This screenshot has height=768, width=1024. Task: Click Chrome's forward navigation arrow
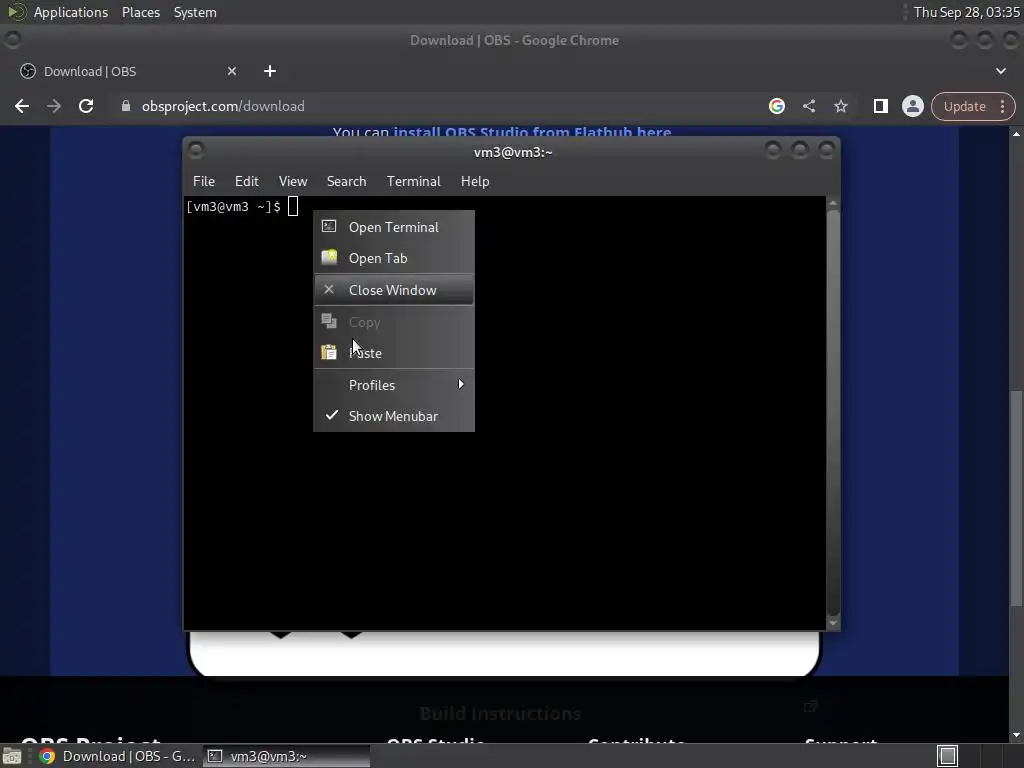pyautogui.click(x=54, y=106)
